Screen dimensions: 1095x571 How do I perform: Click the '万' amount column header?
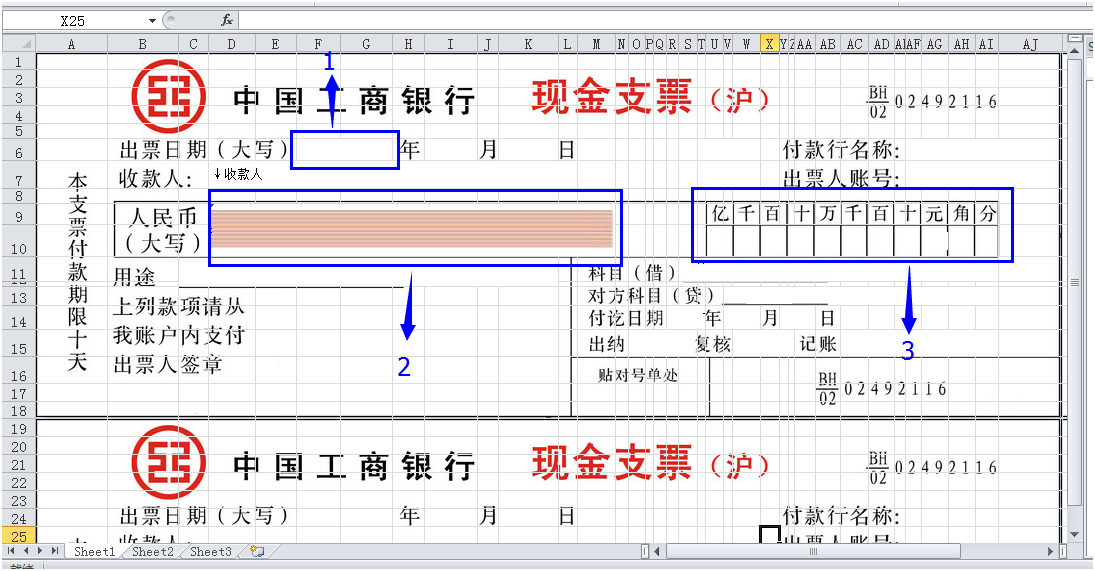(x=828, y=214)
